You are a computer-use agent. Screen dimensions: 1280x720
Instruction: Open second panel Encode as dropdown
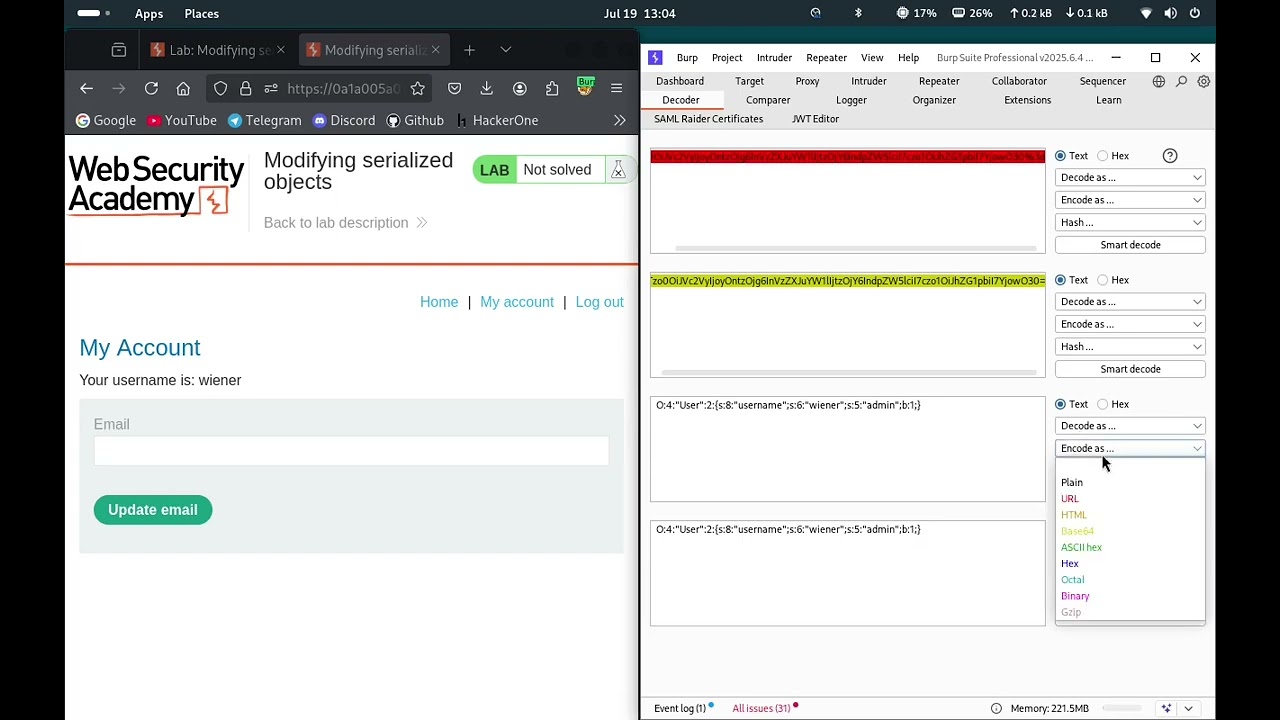click(1130, 324)
